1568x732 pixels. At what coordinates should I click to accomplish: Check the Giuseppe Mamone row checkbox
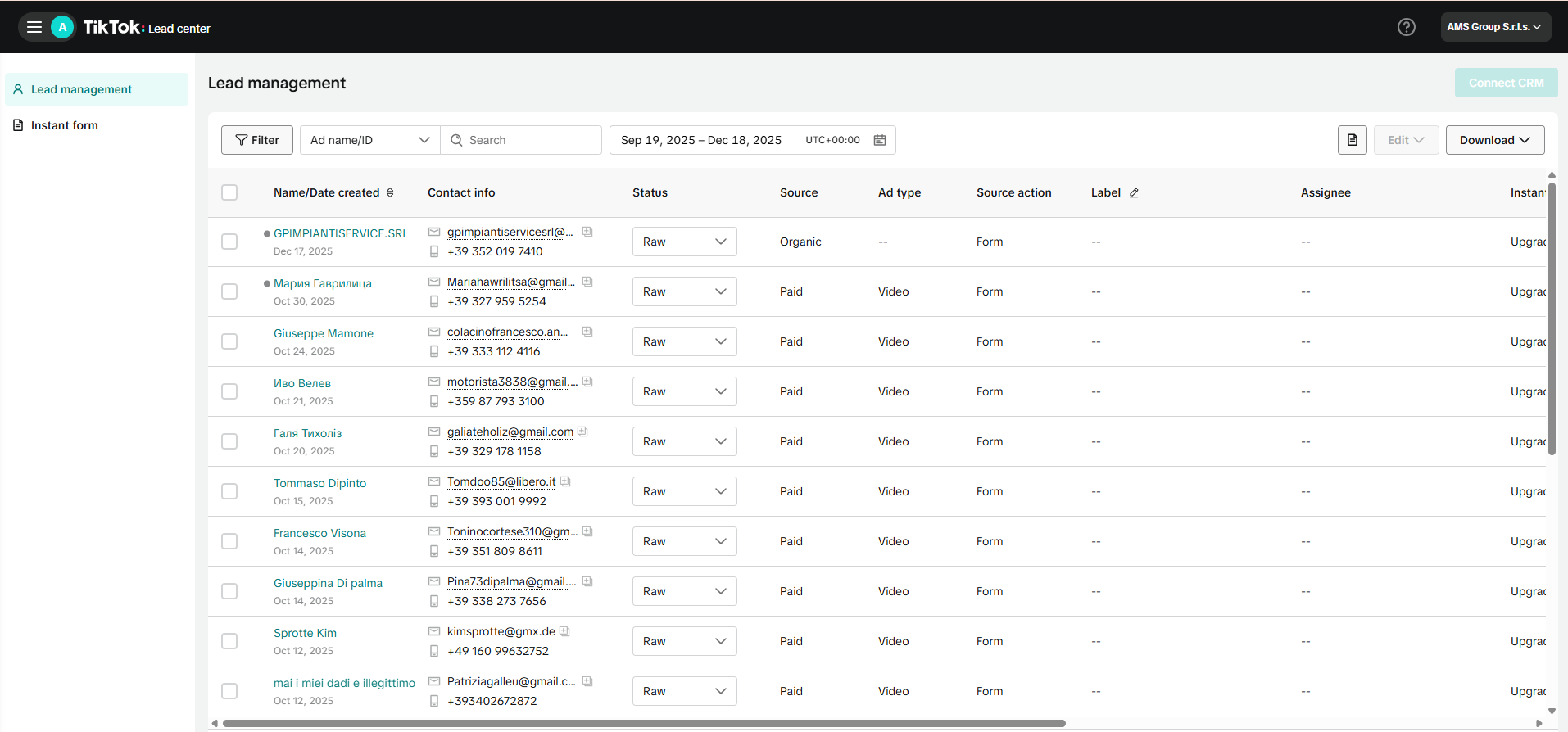229,341
